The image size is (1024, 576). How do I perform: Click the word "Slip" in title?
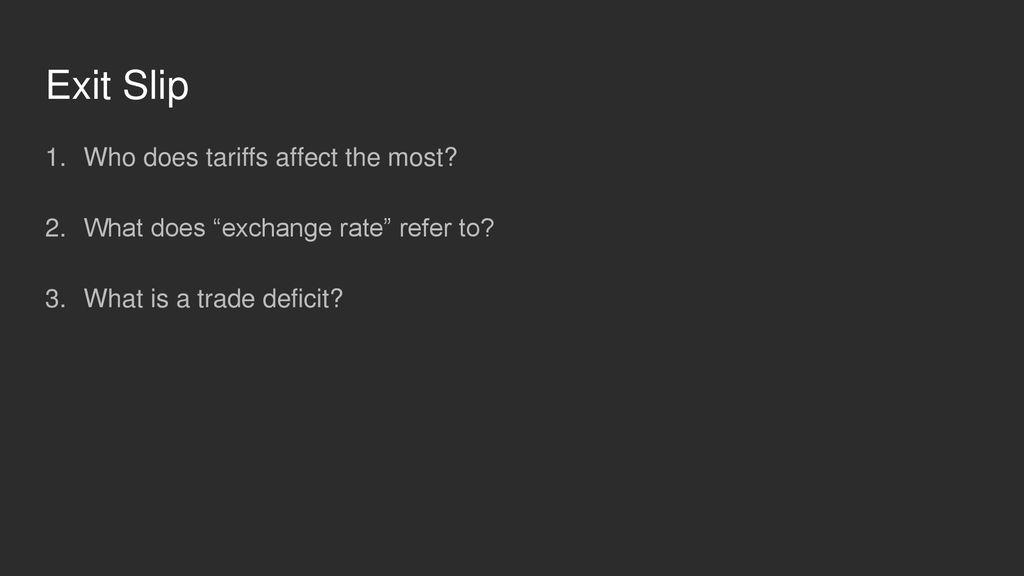point(156,86)
